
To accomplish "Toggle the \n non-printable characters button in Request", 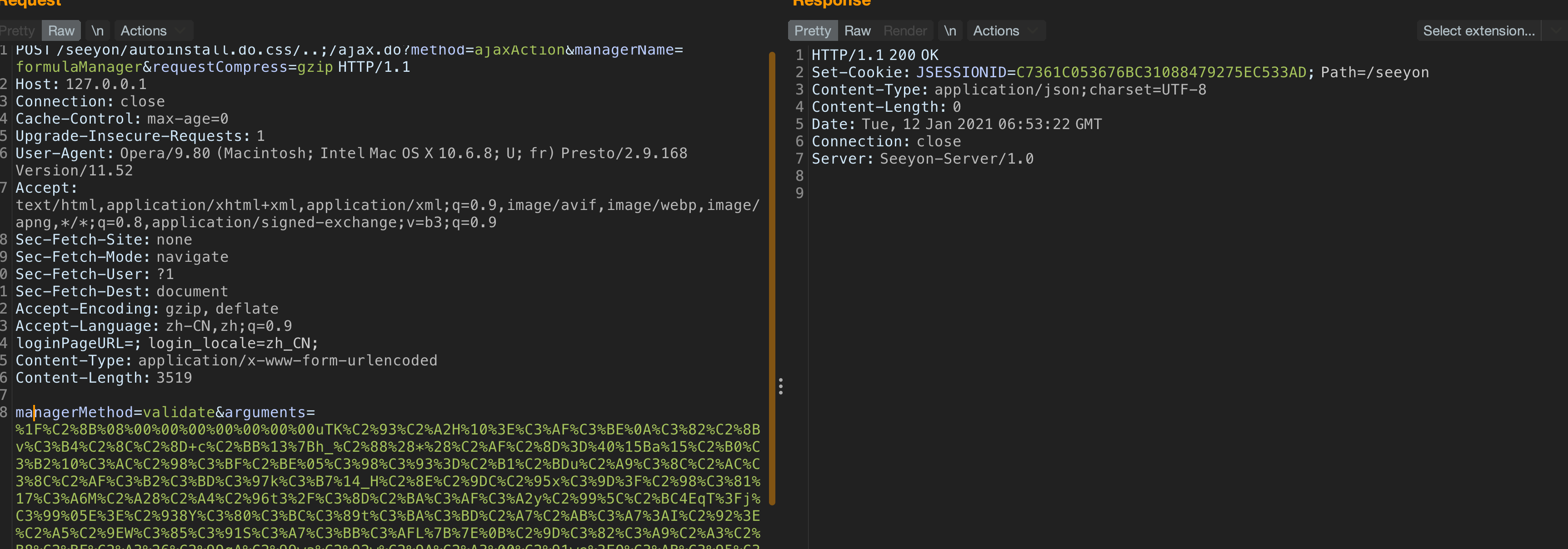I will coord(97,30).
